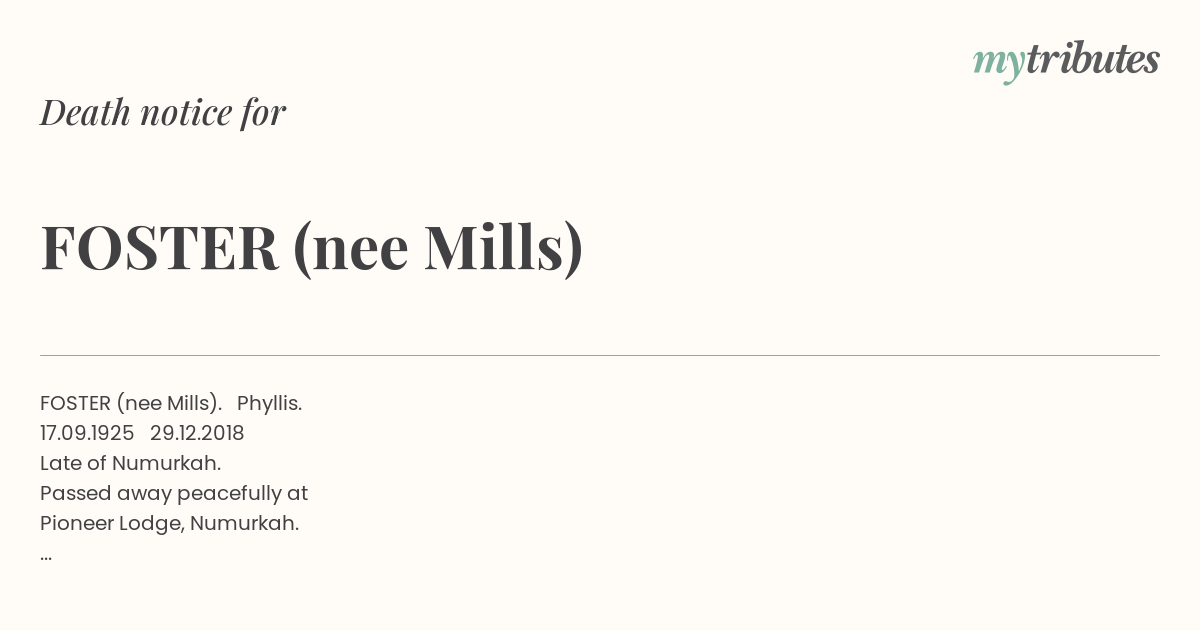The image size is (1200, 630).
Task: Select the "Death notice for" subtitle
Action: pyautogui.click(x=163, y=112)
